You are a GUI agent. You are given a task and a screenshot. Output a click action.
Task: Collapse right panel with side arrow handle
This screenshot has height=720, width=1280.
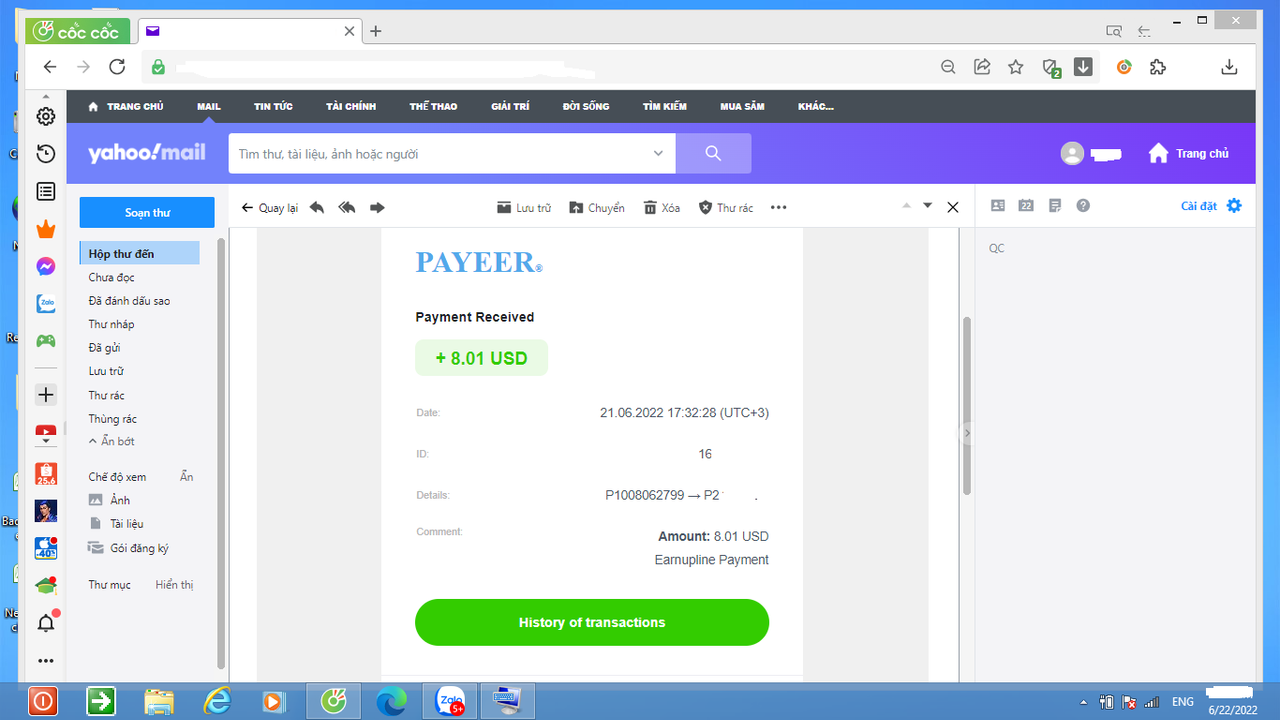pos(967,432)
